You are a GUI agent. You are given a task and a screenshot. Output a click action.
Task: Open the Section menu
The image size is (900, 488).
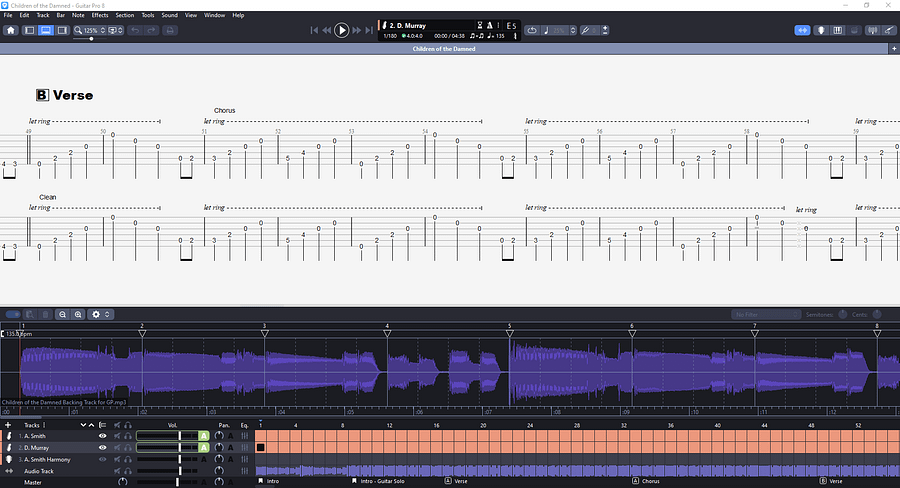click(x=125, y=16)
